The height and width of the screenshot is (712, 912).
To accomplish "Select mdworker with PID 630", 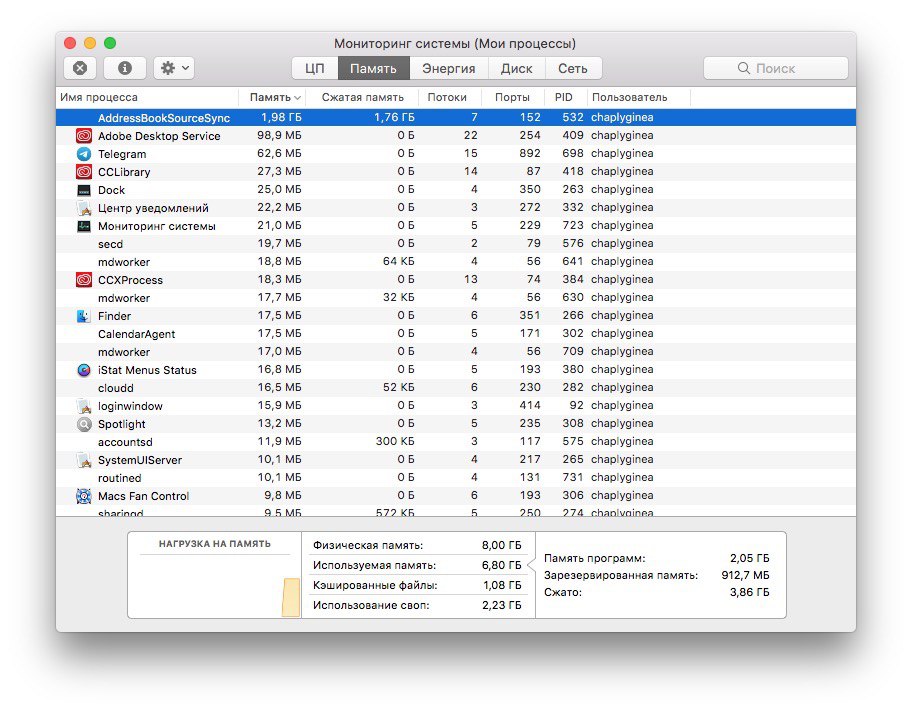I will tap(456, 298).
